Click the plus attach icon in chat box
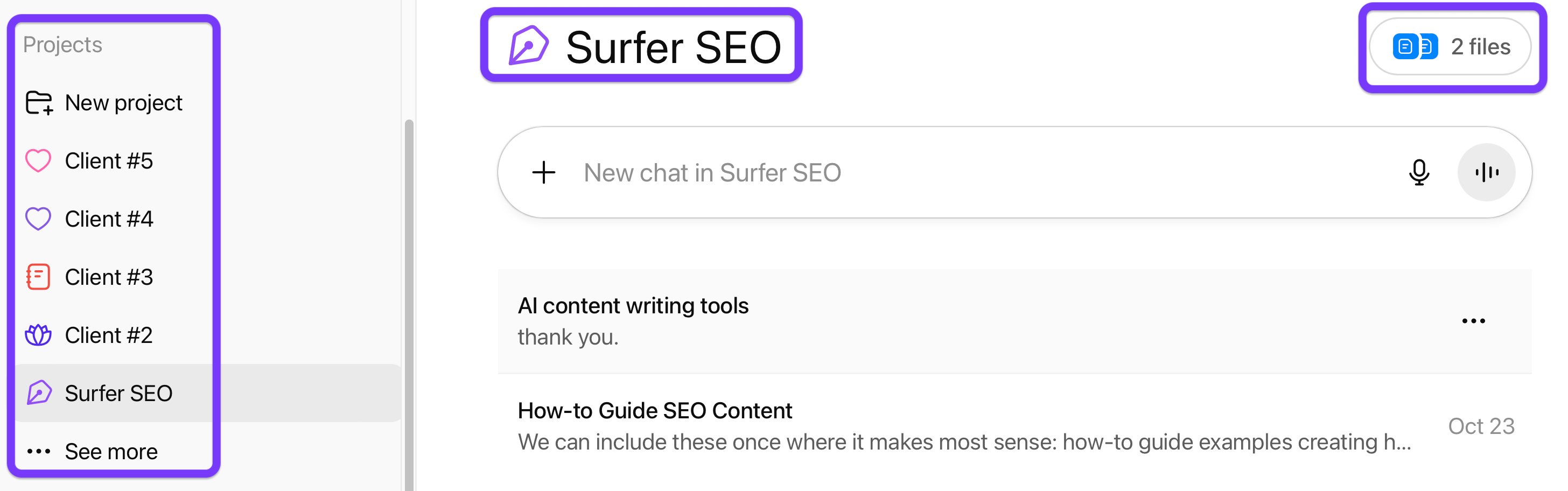This screenshot has width=1568, height=491. pyautogui.click(x=543, y=172)
